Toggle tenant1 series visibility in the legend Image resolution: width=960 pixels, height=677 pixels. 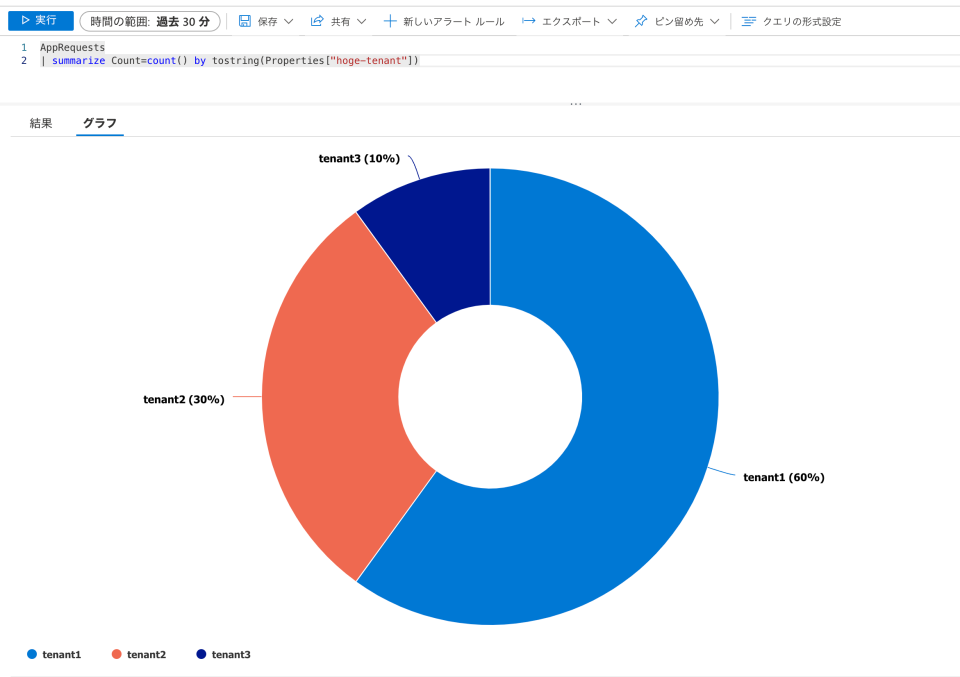click(55, 654)
